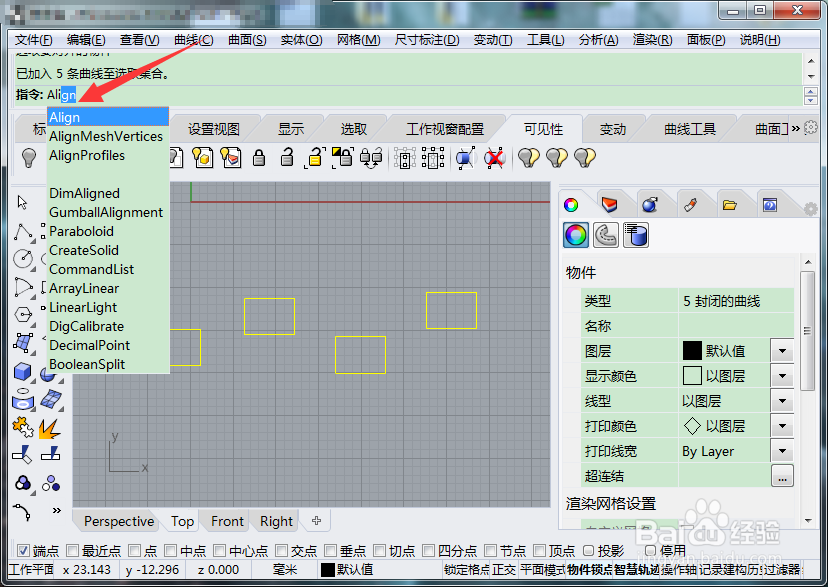Open the panel gear options icon
The height and width of the screenshot is (587, 828).
[x=811, y=209]
